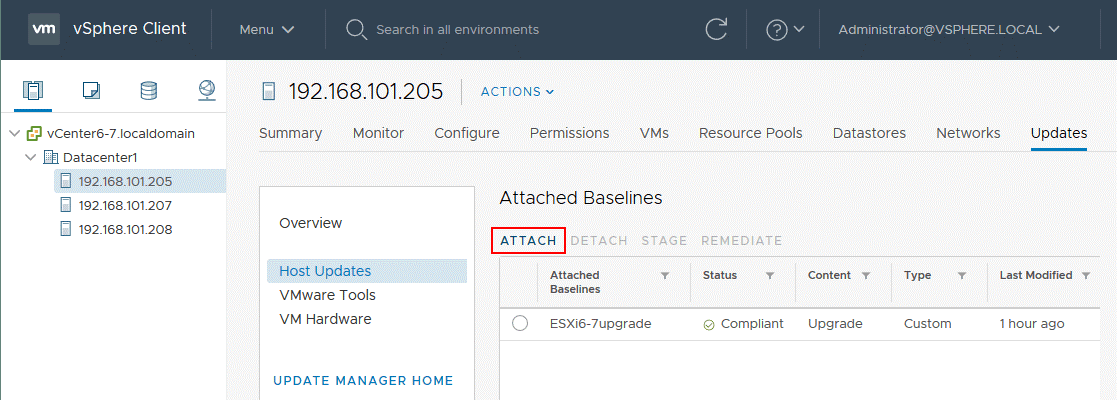The image size is (1117, 400).
Task: Select the ESXi6-7upgrade baseline radio button
Action: pyautogui.click(x=519, y=324)
